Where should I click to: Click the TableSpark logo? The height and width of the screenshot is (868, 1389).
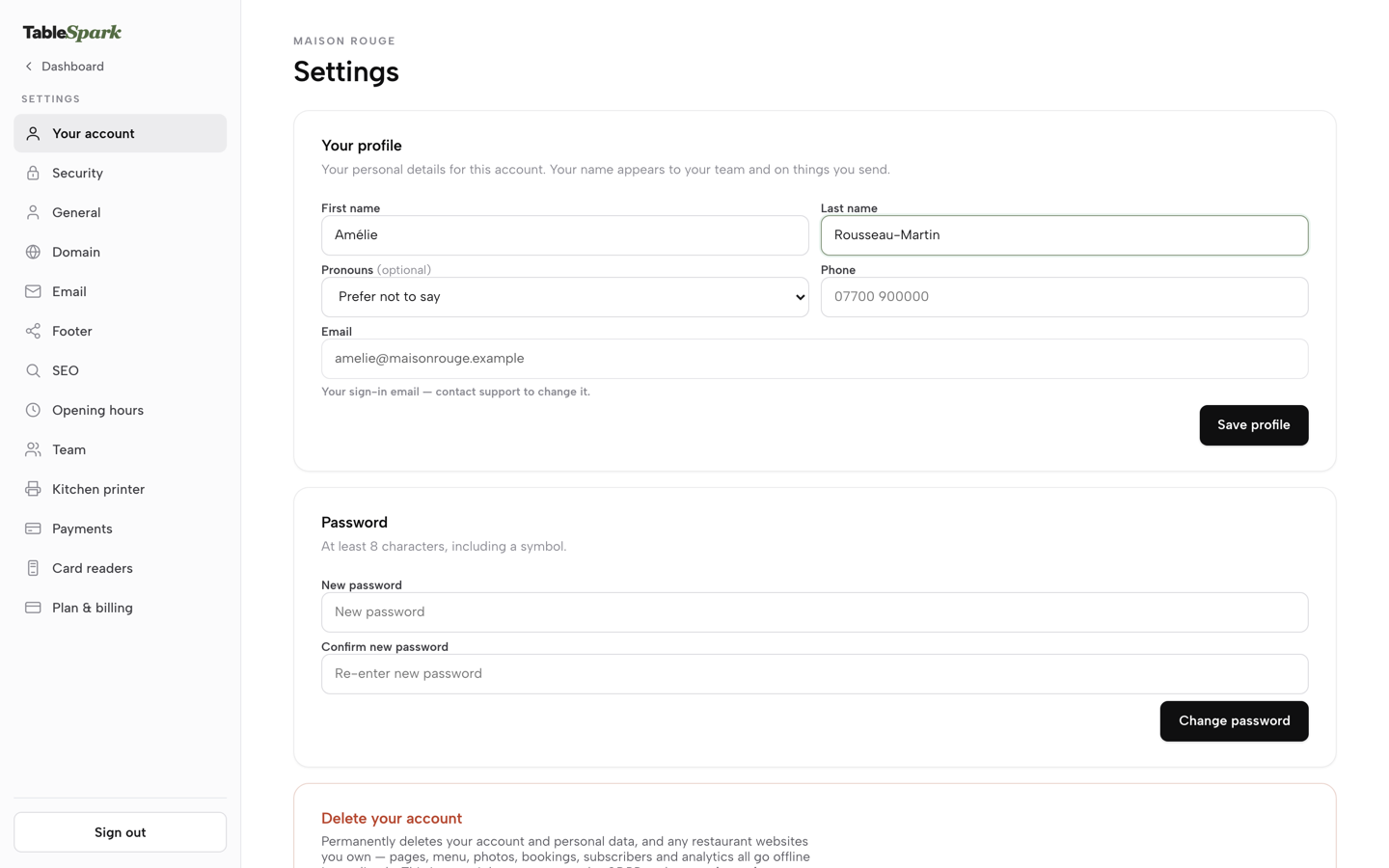coord(72,33)
